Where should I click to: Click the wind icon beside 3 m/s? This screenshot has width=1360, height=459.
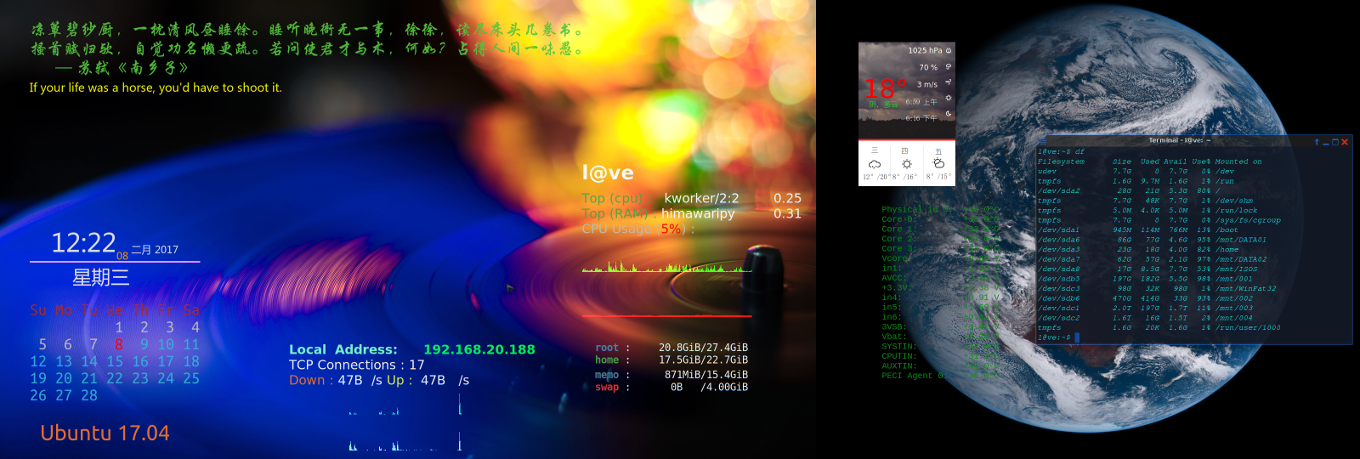(x=948, y=84)
